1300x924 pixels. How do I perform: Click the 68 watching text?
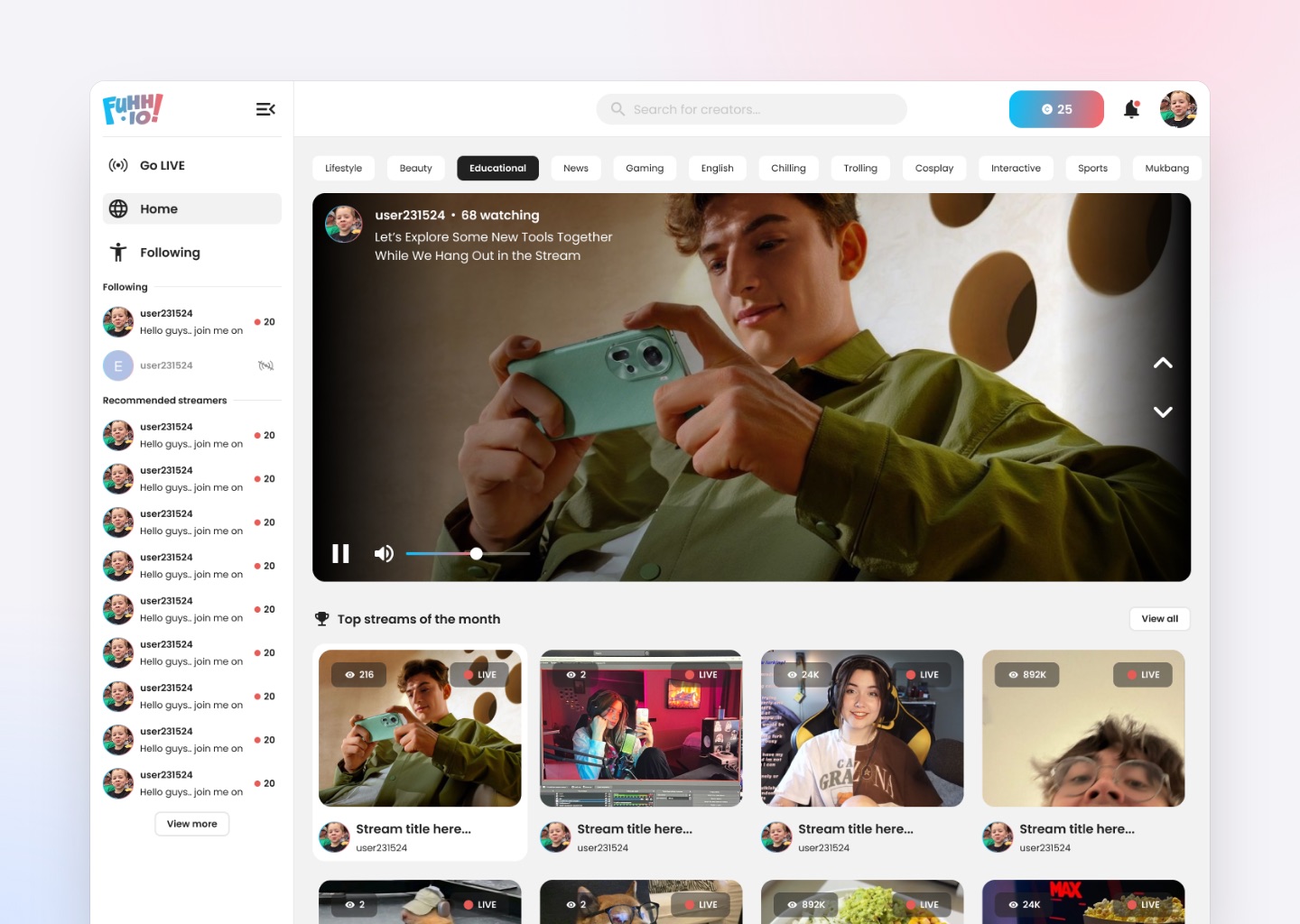pos(500,215)
